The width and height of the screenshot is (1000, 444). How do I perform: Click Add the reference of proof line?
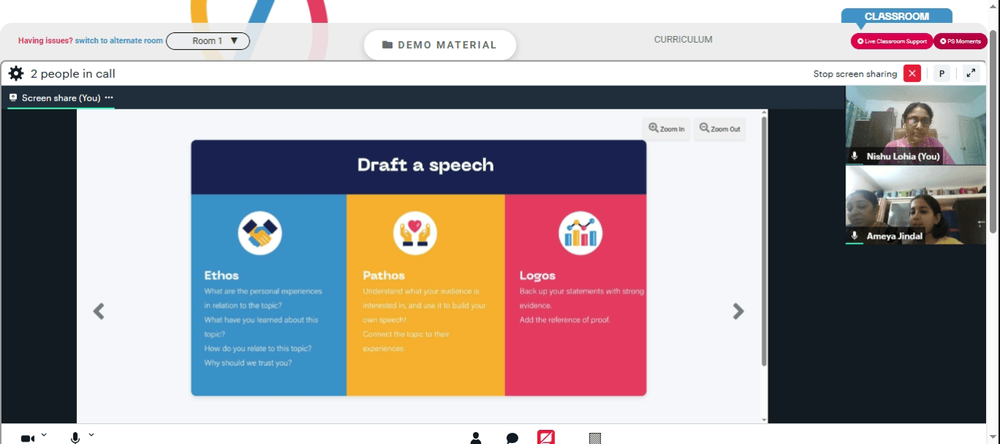564,320
